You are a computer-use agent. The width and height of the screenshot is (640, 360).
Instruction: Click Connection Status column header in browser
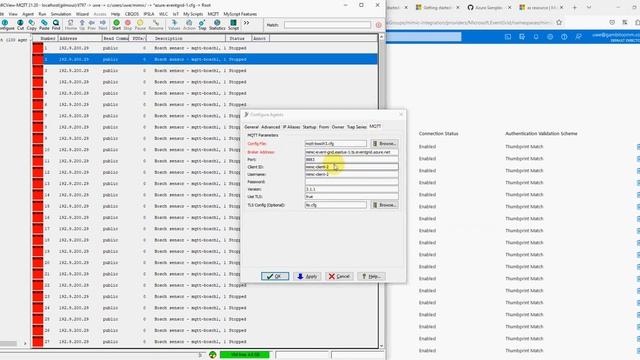click(x=438, y=133)
